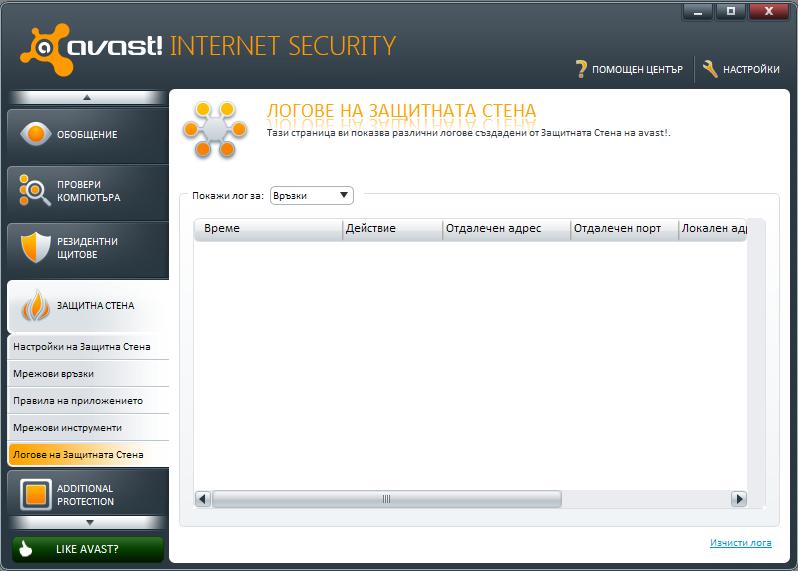Click the magnifier scan computer icon
The image size is (798, 571).
point(34,190)
